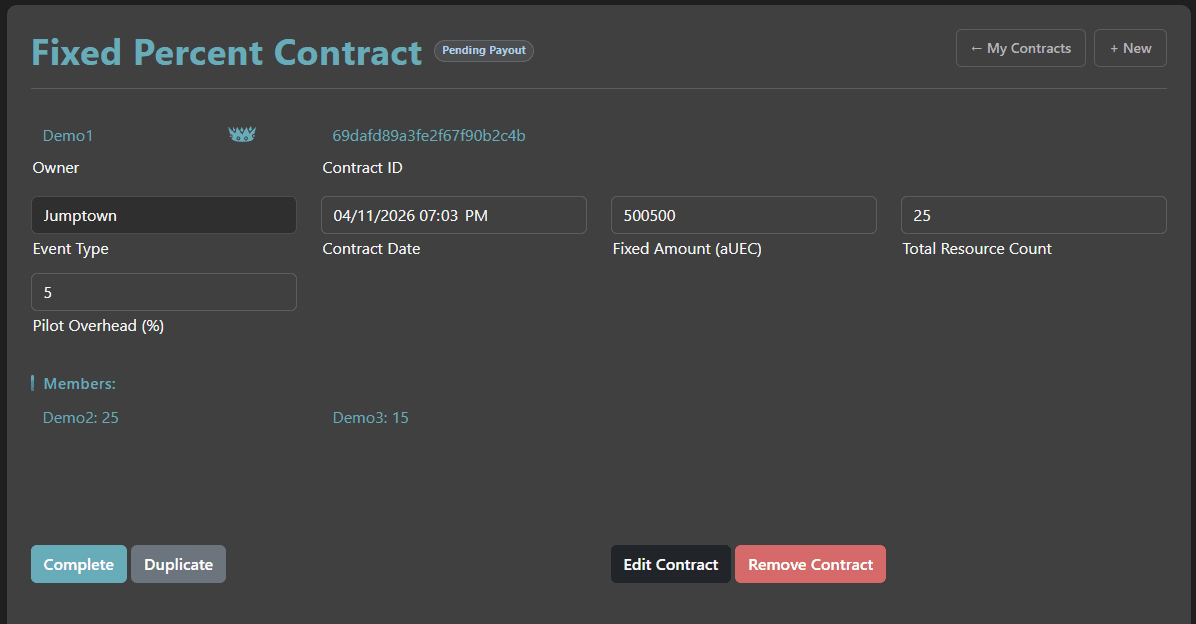This screenshot has height=624, width=1196.
Task: Open the My Contracts page
Action: click(x=1020, y=47)
